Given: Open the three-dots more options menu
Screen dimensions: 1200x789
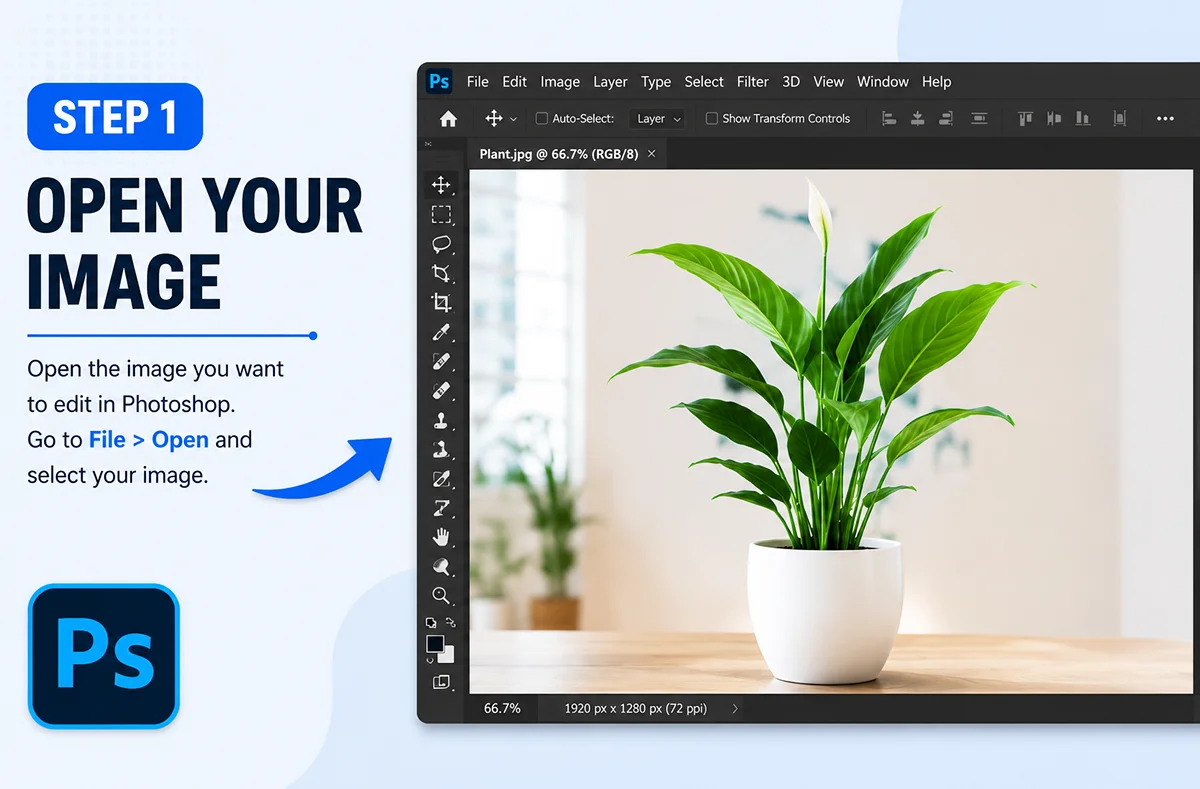Looking at the screenshot, I should (x=1165, y=118).
